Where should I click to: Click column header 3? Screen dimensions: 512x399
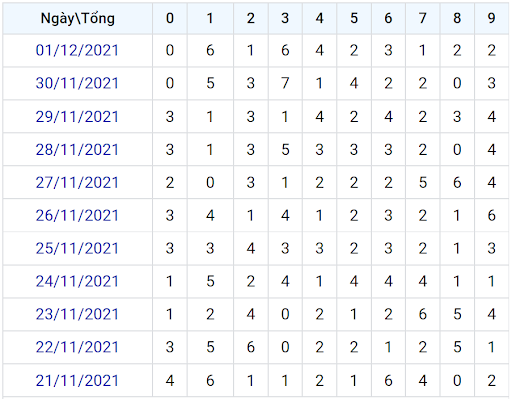(x=285, y=18)
